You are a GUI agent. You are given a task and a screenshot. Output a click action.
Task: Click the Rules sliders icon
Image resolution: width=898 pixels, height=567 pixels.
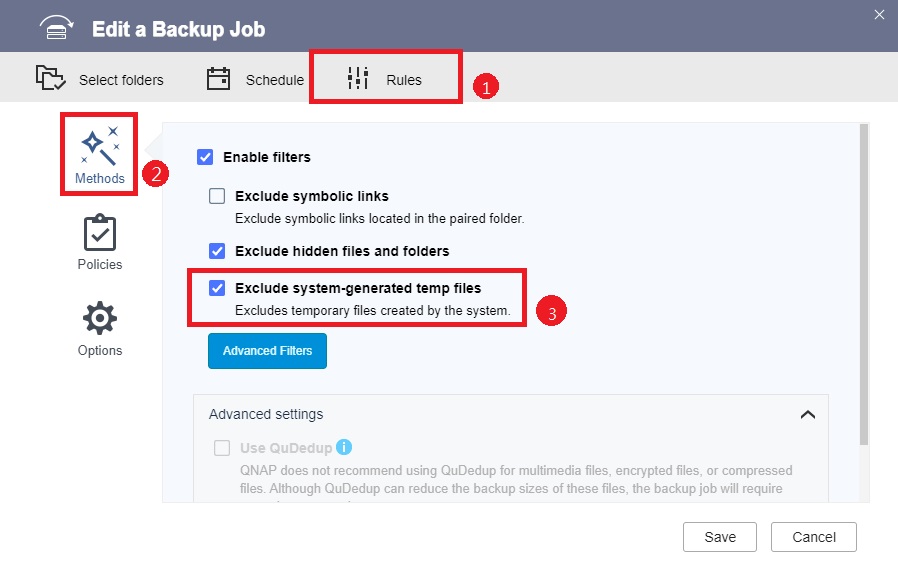[x=357, y=79]
